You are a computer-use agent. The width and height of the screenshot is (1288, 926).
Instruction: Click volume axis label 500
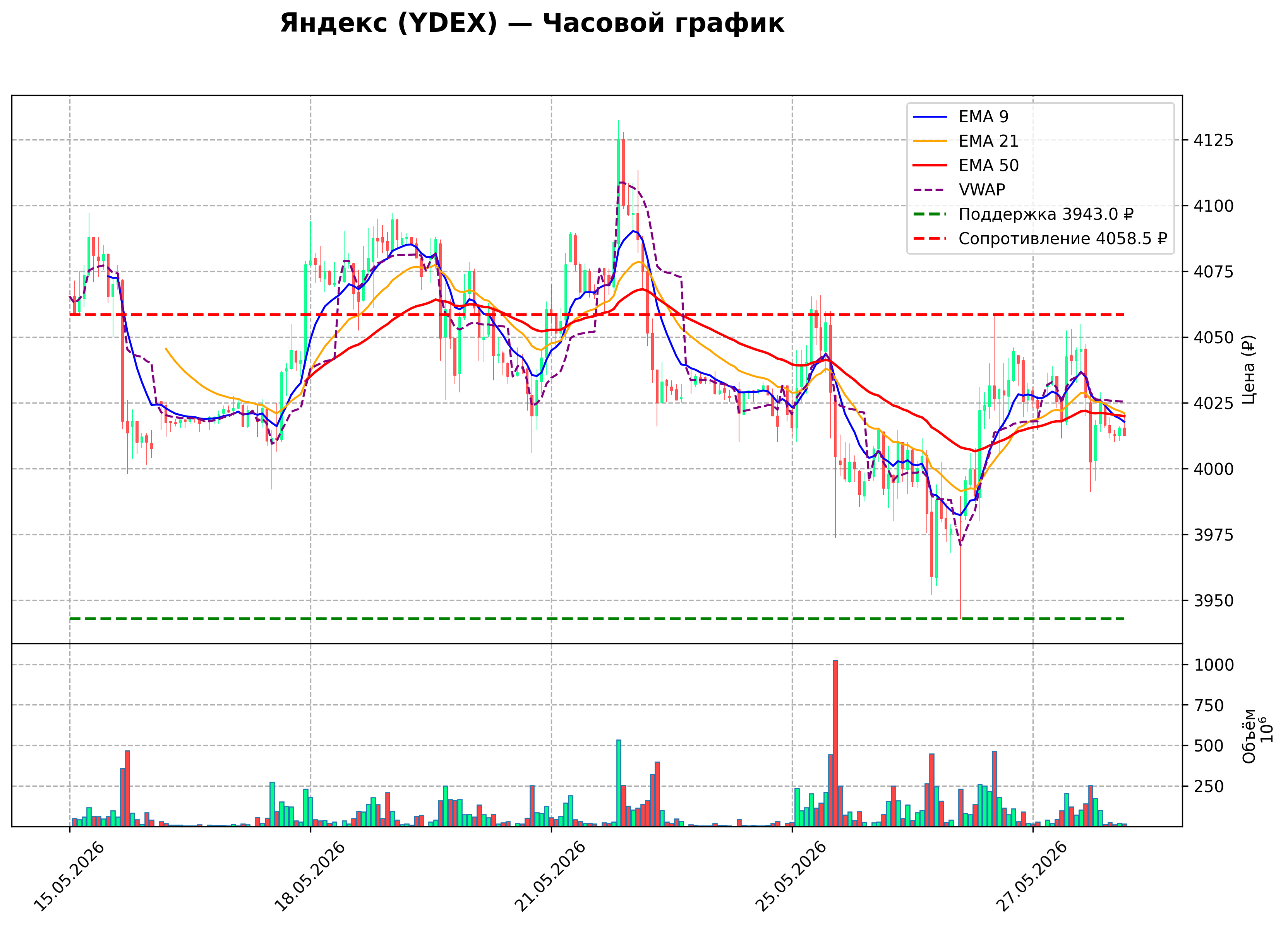pyautogui.click(x=1209, y=746)
